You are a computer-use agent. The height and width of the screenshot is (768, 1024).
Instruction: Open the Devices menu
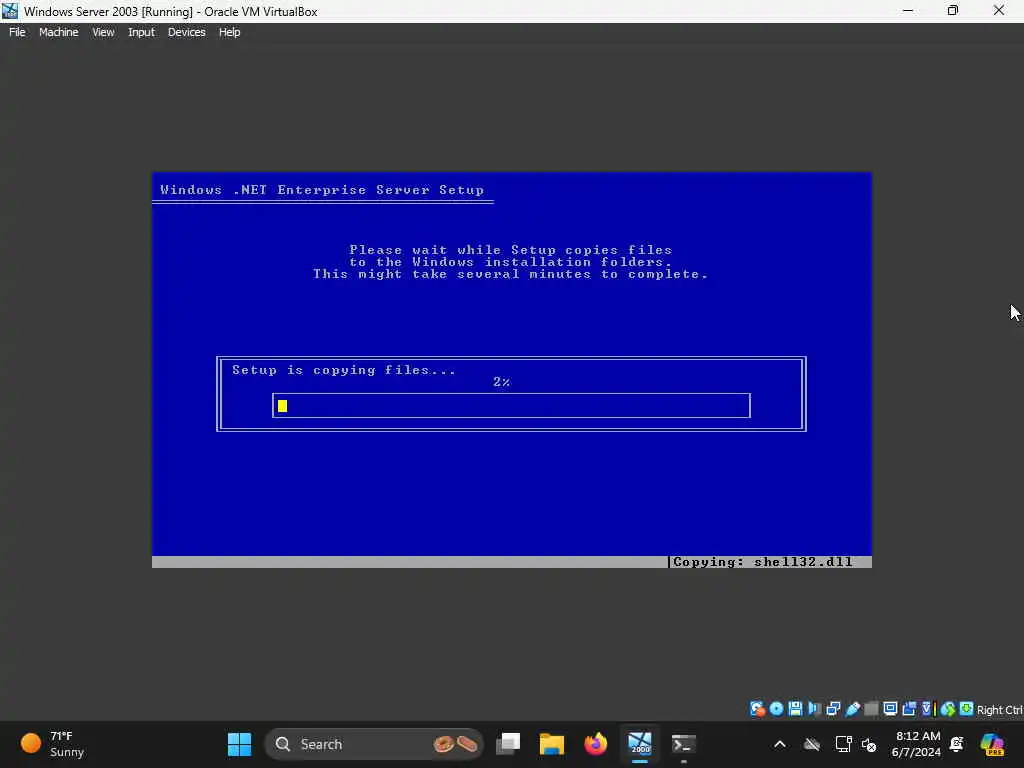coord(187,32)
